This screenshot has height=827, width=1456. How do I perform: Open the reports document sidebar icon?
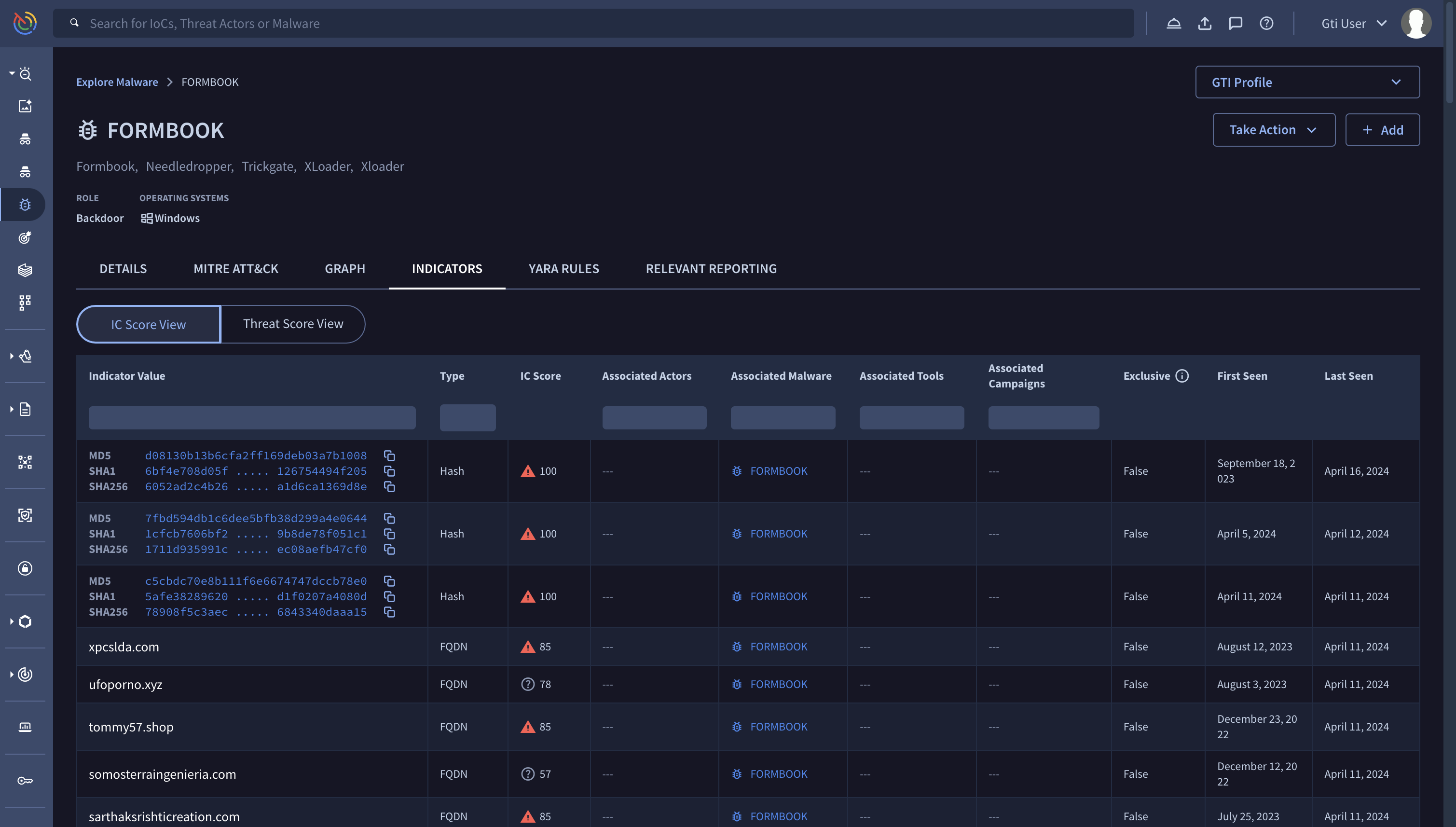pos(25,409)
